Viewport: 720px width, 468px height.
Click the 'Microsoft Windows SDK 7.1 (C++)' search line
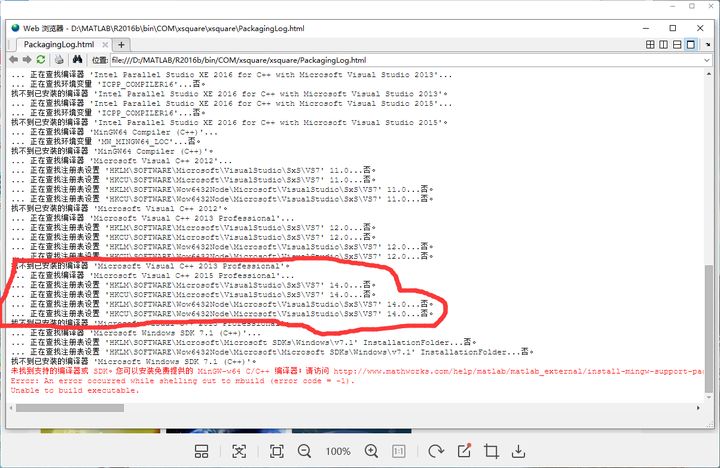(136, 333)
